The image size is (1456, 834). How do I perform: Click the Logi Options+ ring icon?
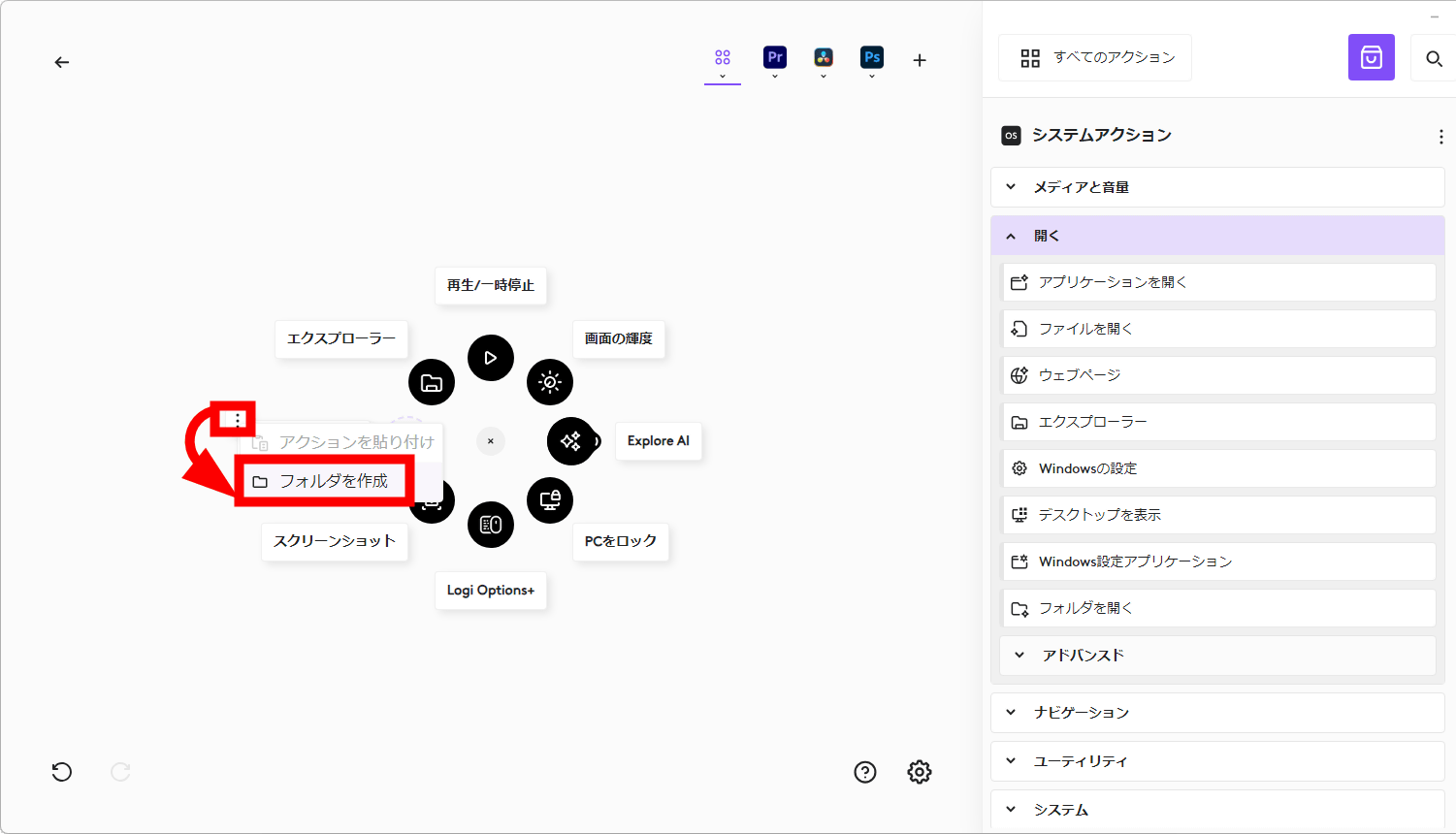(491, 525)
